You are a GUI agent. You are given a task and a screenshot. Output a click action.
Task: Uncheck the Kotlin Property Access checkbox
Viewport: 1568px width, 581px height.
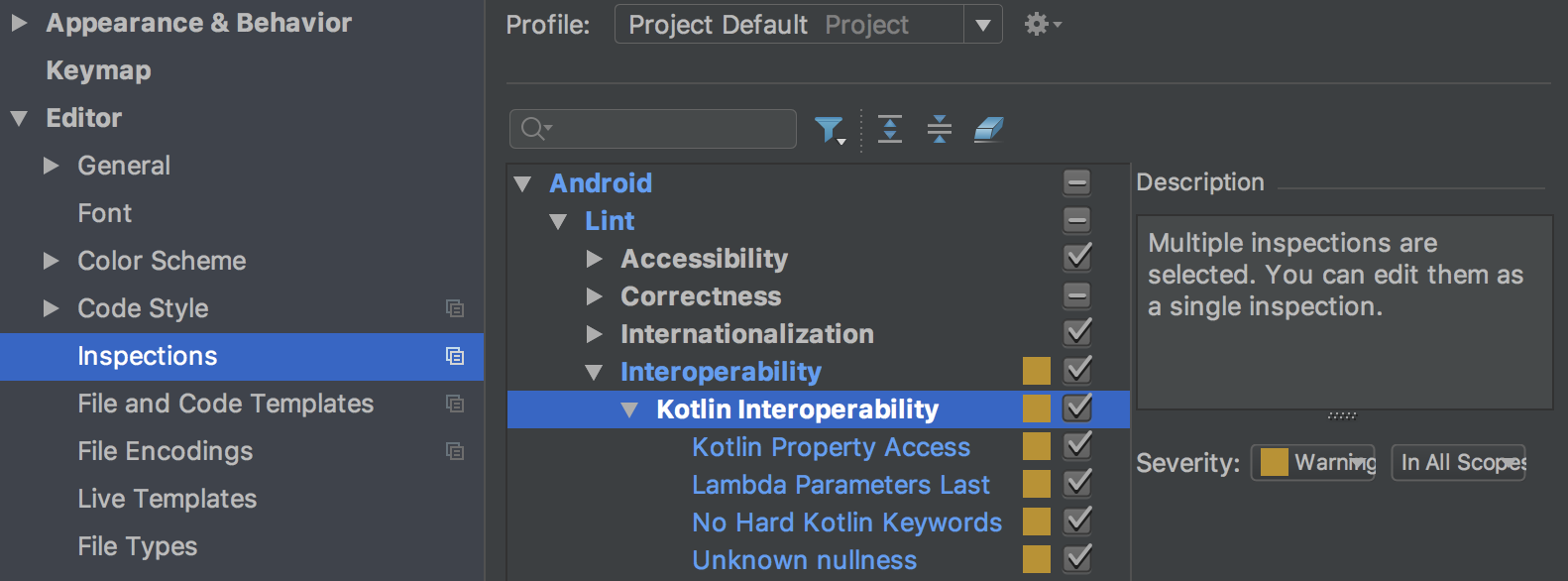pos(1077,446)
